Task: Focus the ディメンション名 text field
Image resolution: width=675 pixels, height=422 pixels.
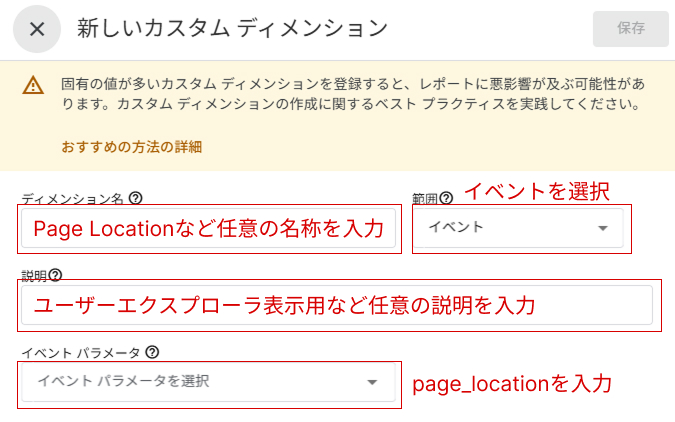Action: click(209, 229)
